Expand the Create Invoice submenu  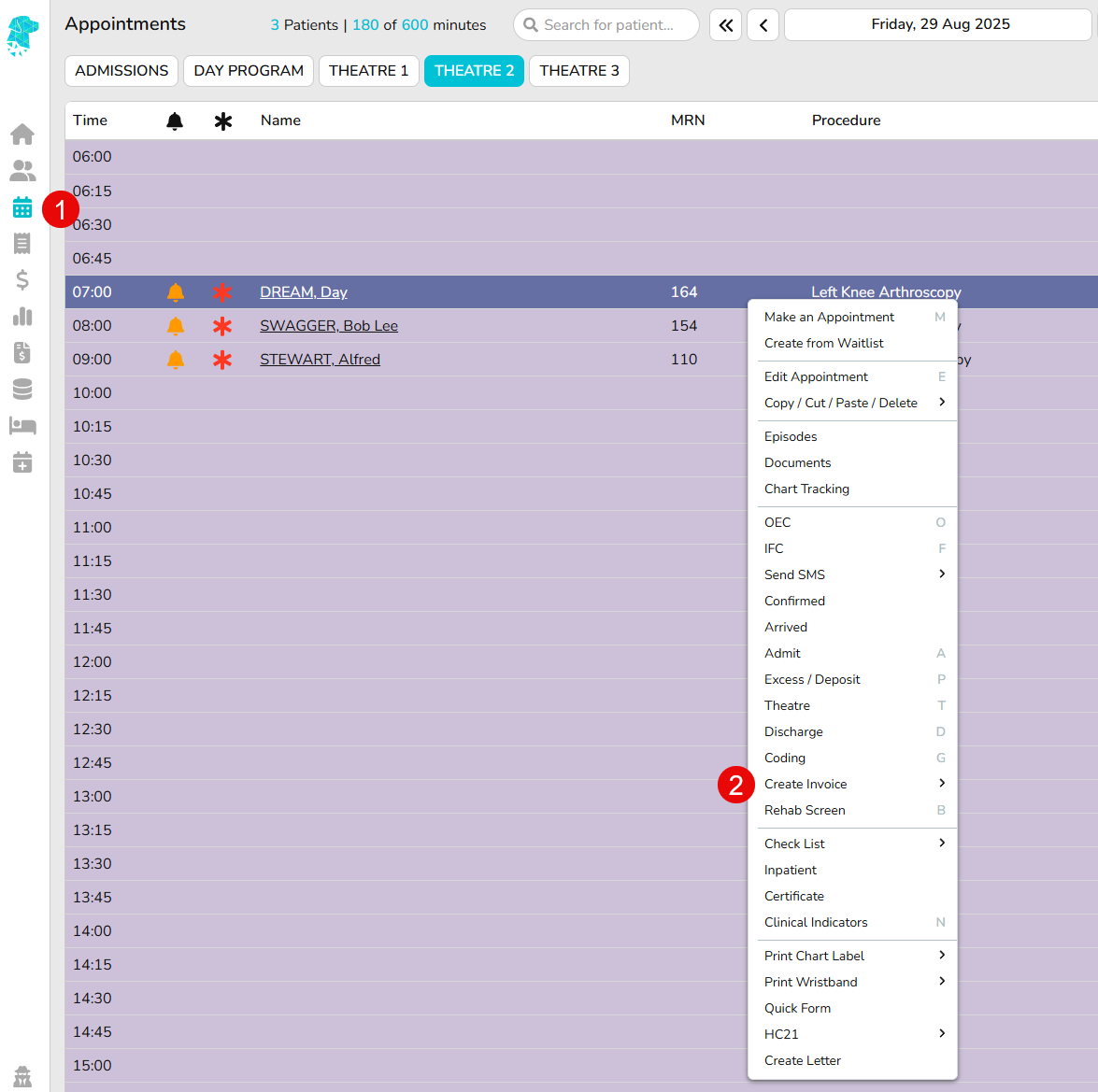(854, 784)
